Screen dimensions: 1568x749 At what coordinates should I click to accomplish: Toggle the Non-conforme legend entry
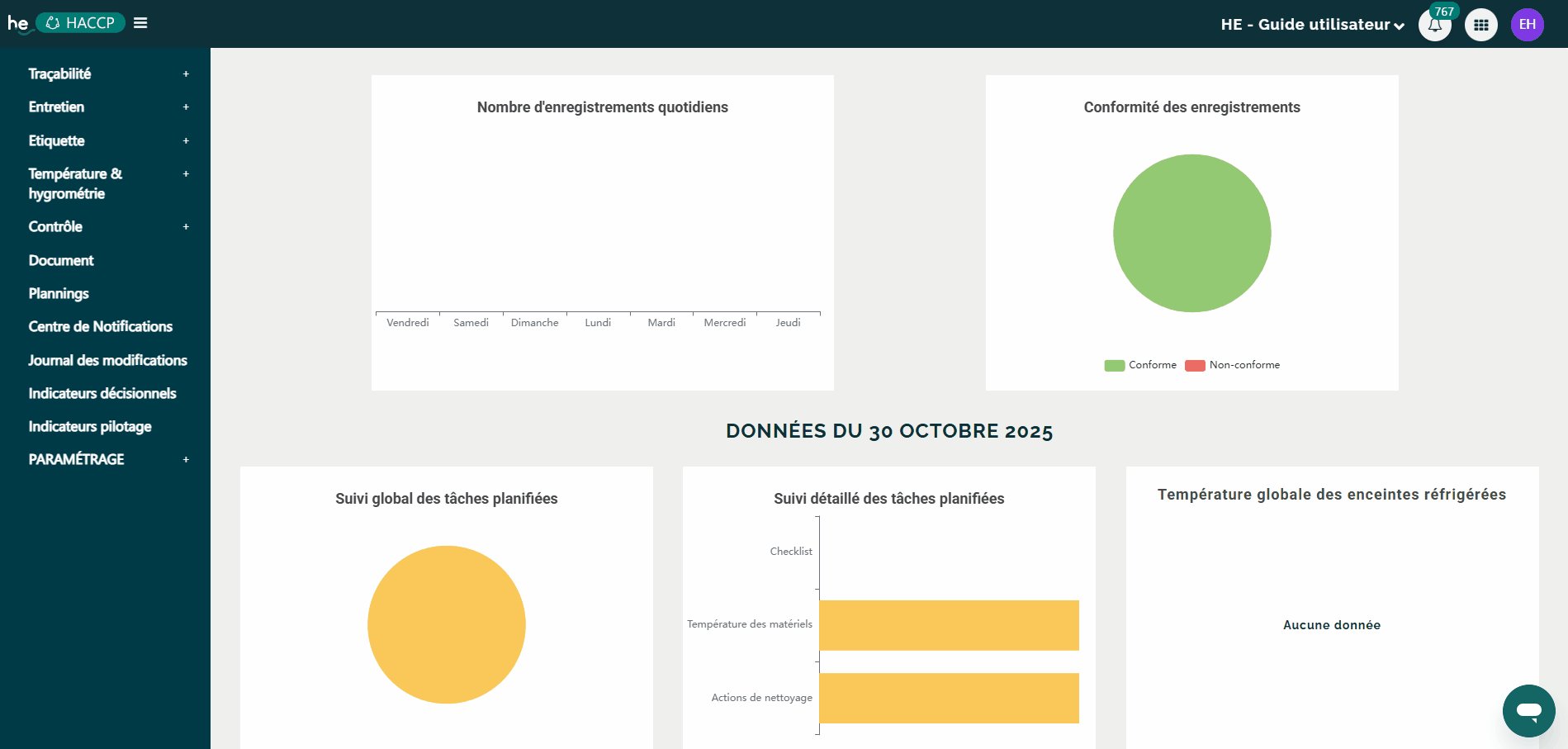pos(1244,364)
